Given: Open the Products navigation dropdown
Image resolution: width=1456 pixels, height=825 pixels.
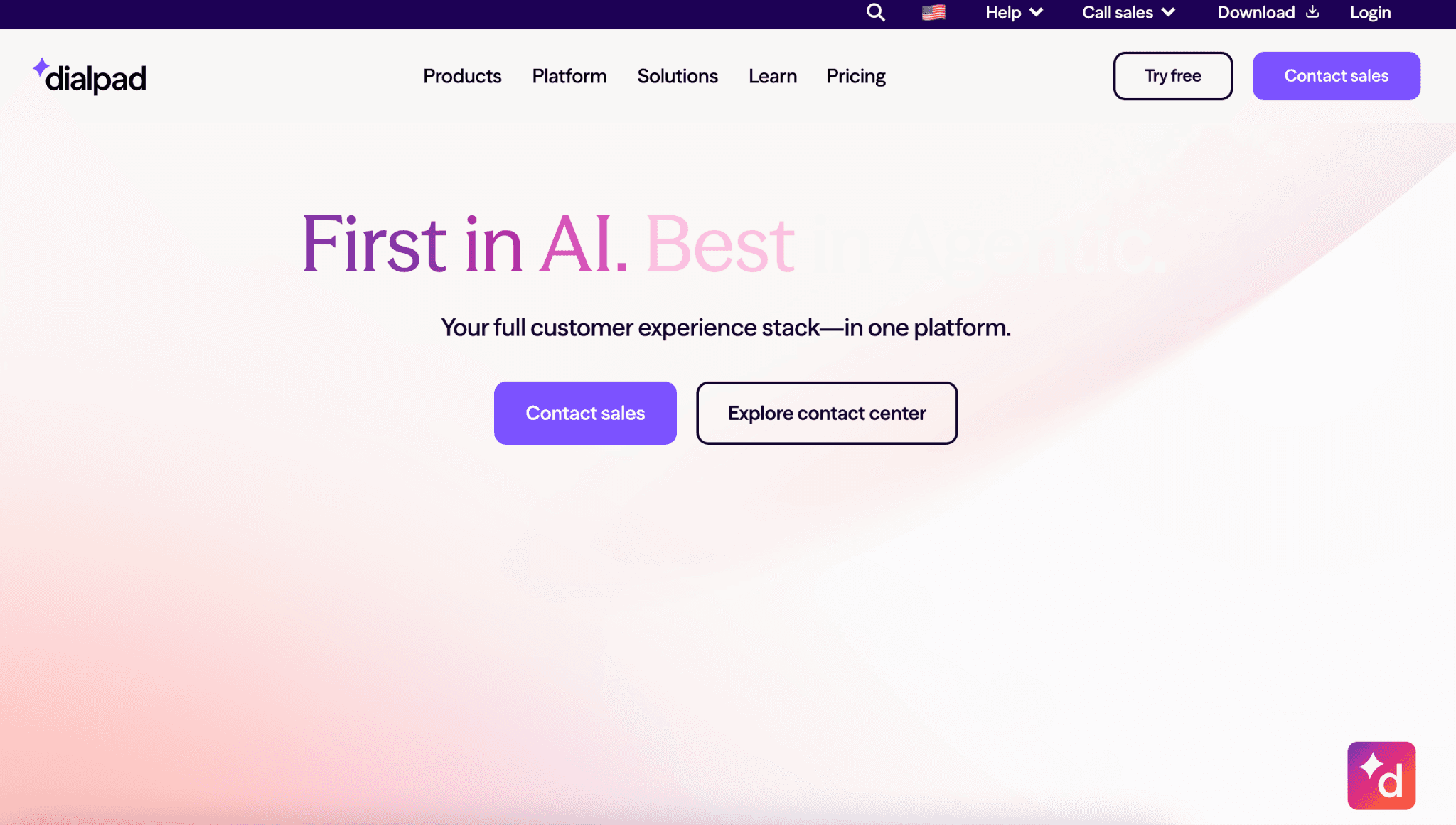Looking at the screenshot, I should pos(462,76).
